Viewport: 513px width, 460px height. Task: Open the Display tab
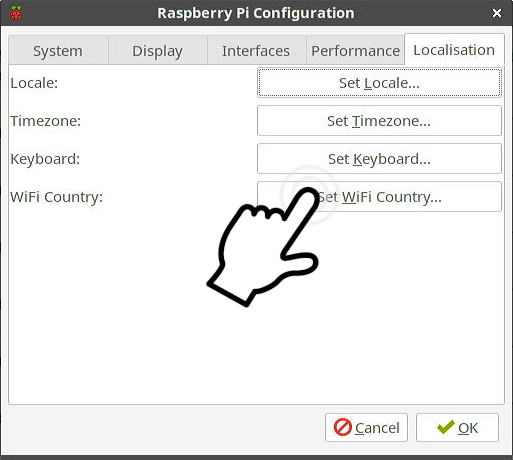[x=157, y=51]
